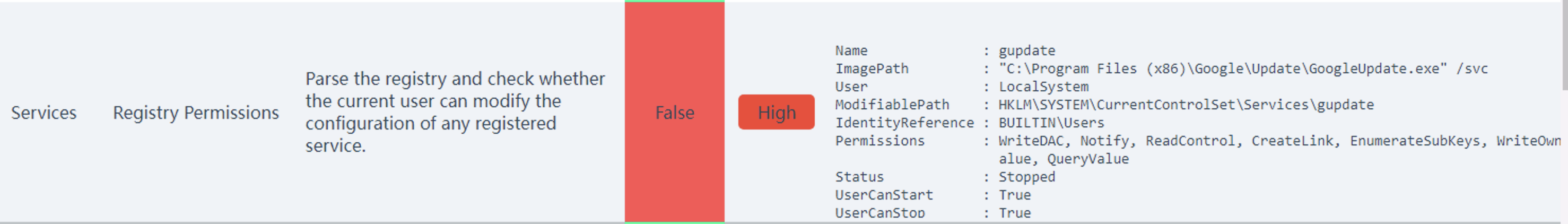
Task: Click the Stopped status value
Action: [x=1027, y=177]
